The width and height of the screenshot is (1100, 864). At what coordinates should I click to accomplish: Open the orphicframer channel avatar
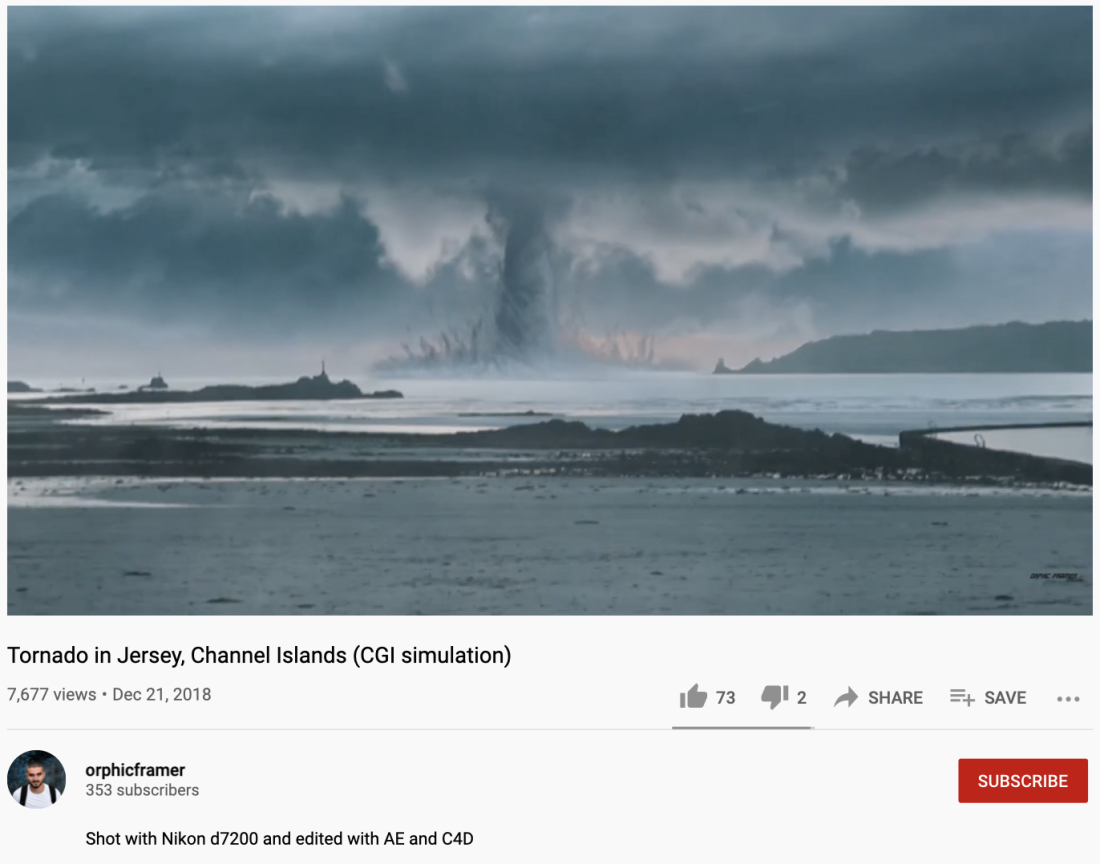tap(36, 779)
